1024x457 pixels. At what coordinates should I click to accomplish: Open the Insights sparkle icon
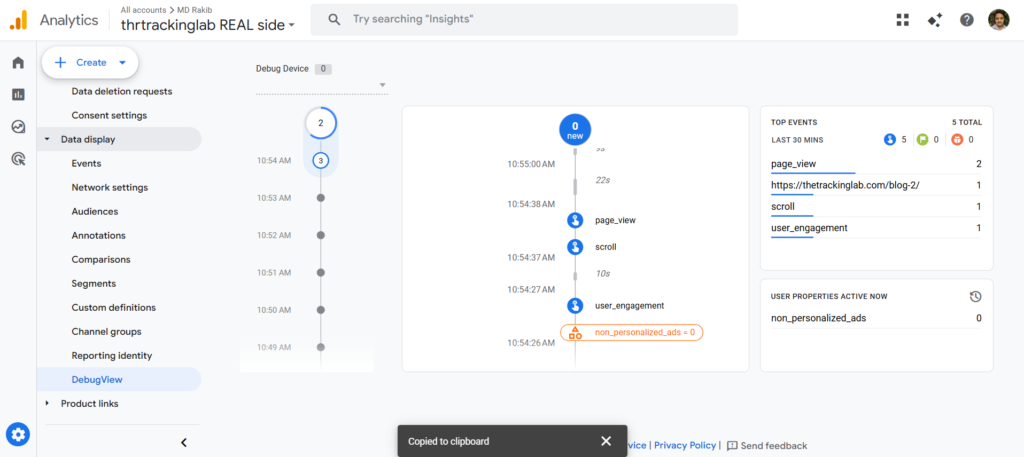coord(935,20)
